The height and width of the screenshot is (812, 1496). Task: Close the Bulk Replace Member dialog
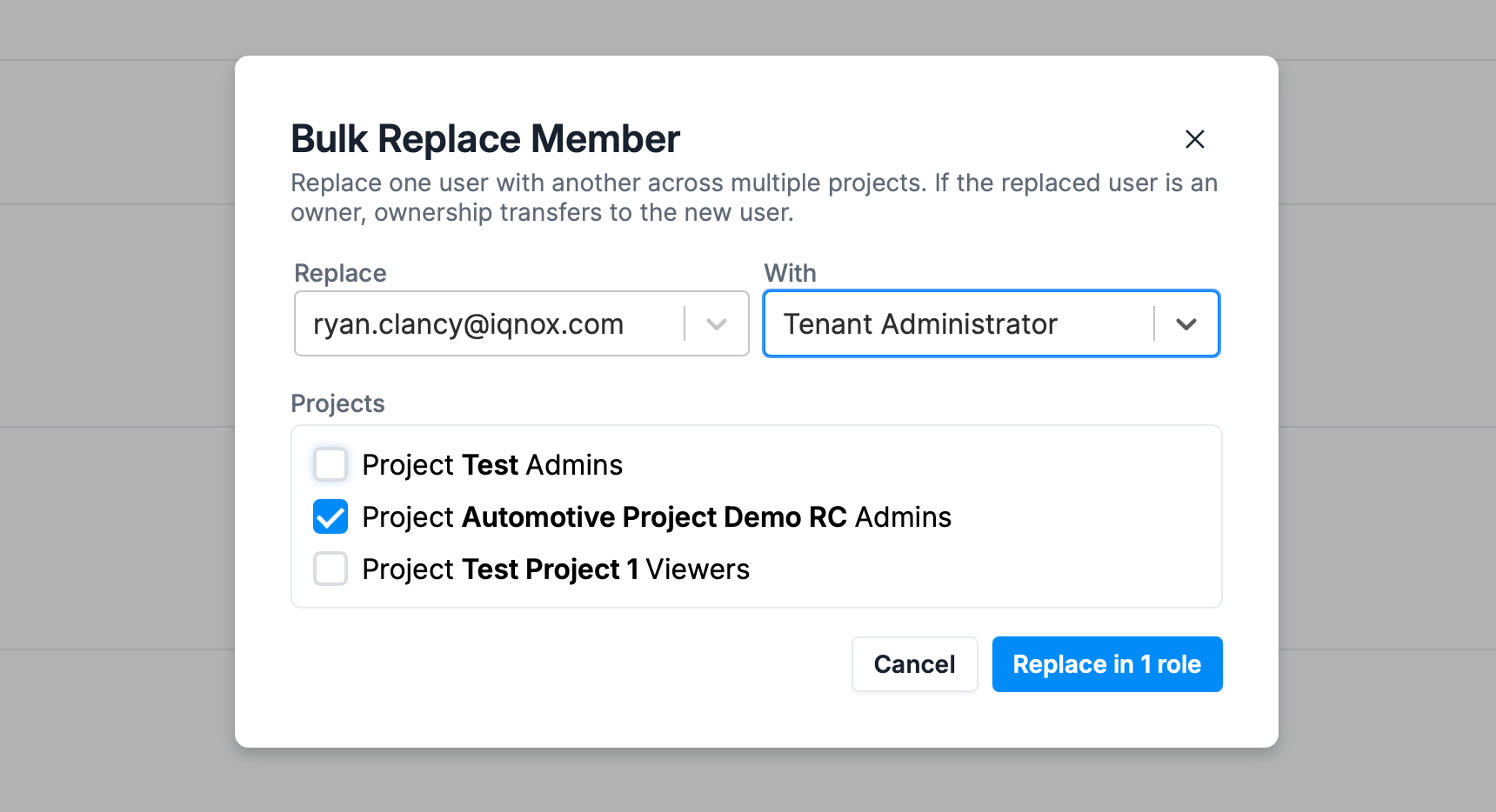(x=1195, y=139)
